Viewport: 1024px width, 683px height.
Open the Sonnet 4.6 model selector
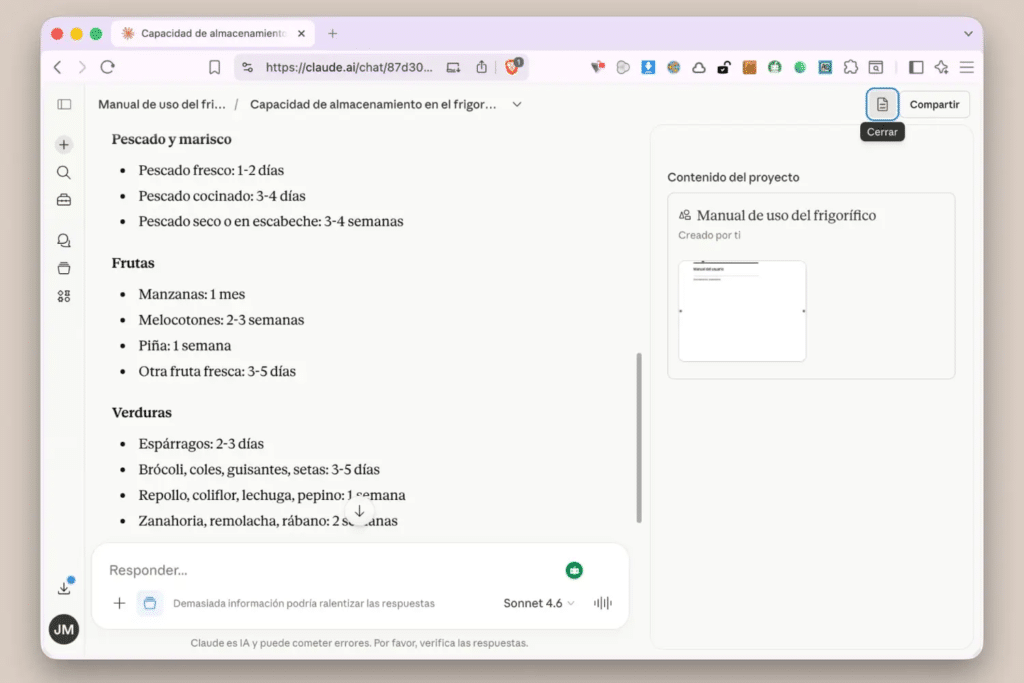539,603
